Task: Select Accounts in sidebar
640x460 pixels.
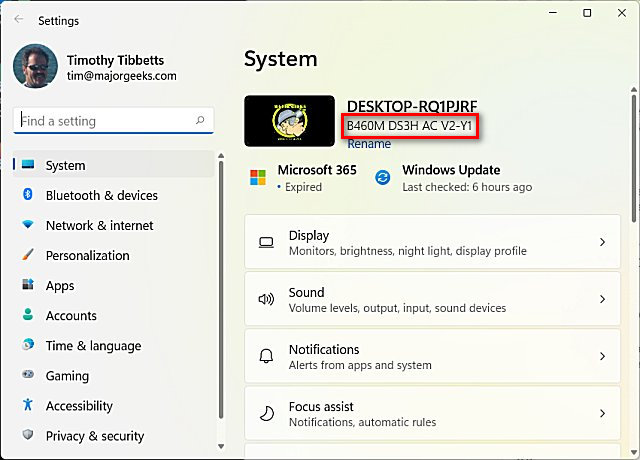Action: 113,315
